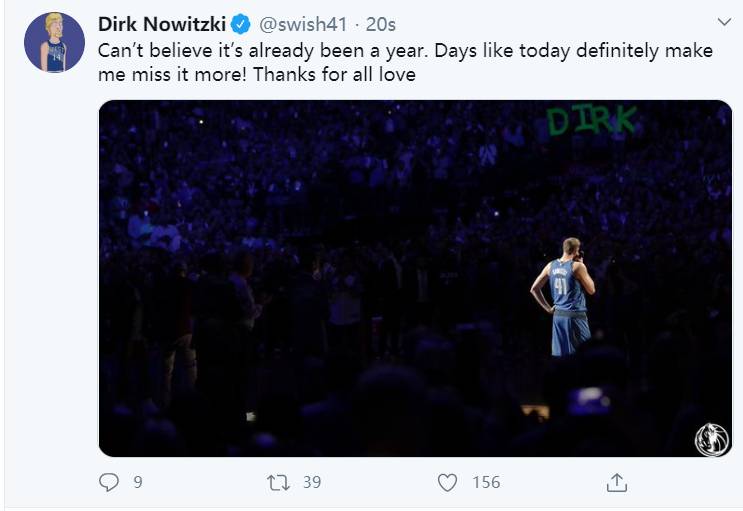Click the reply count of 9
The image size is (743, 511).
[137, 482]
